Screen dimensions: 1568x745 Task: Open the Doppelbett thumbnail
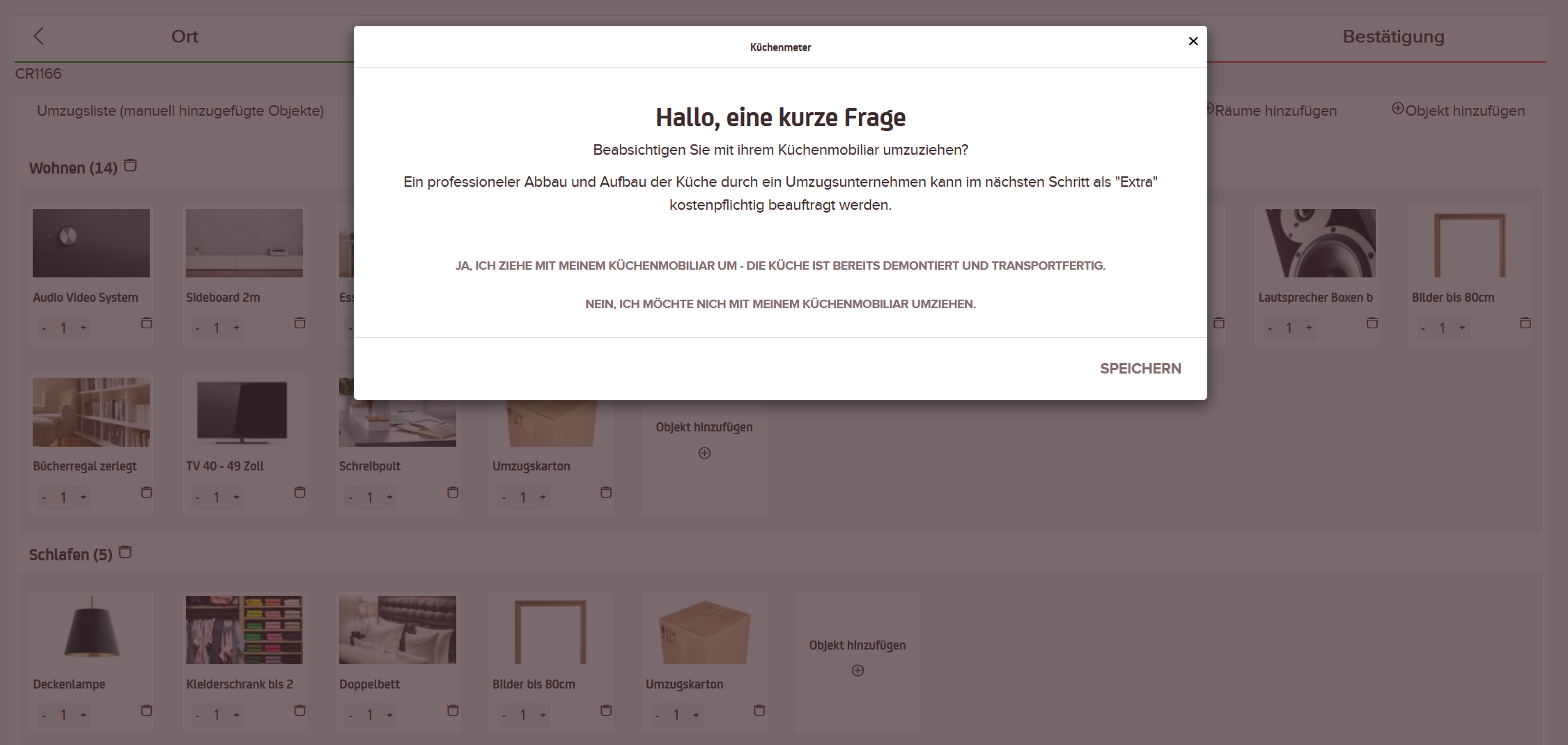click(x=398, y=629)
